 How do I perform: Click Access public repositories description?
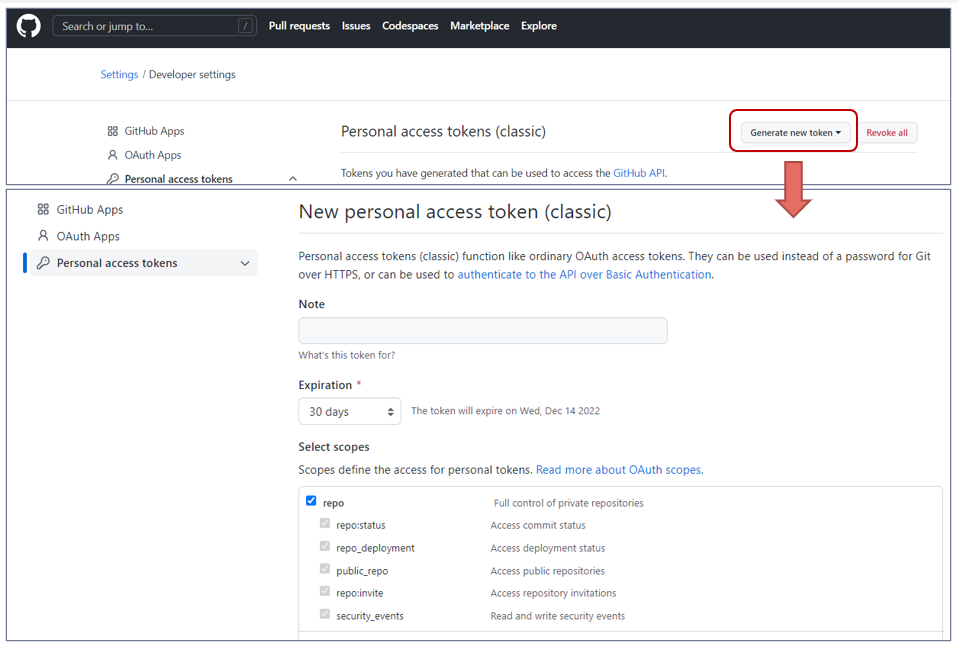pyautogui.click(x=547, y=571)
